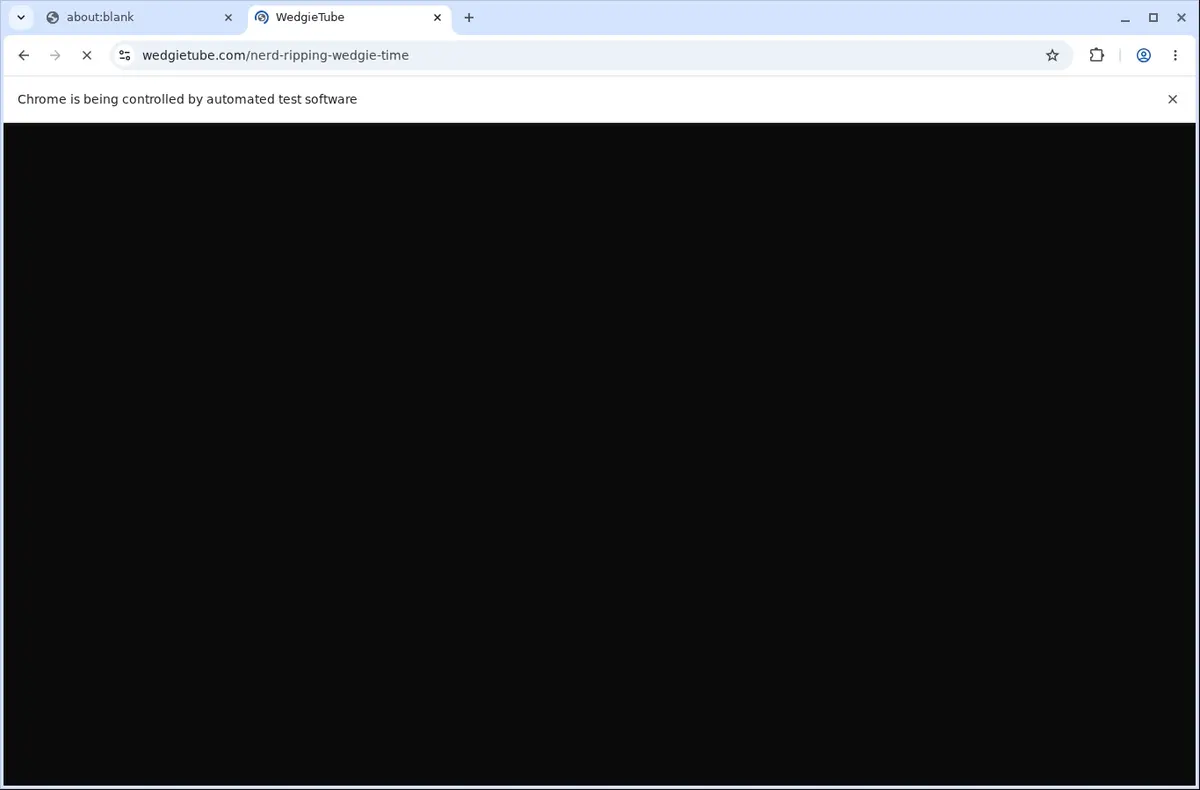Viewport: 1200px width, 790px height.
Task: Go back to previous page
Action: point(24,55)
